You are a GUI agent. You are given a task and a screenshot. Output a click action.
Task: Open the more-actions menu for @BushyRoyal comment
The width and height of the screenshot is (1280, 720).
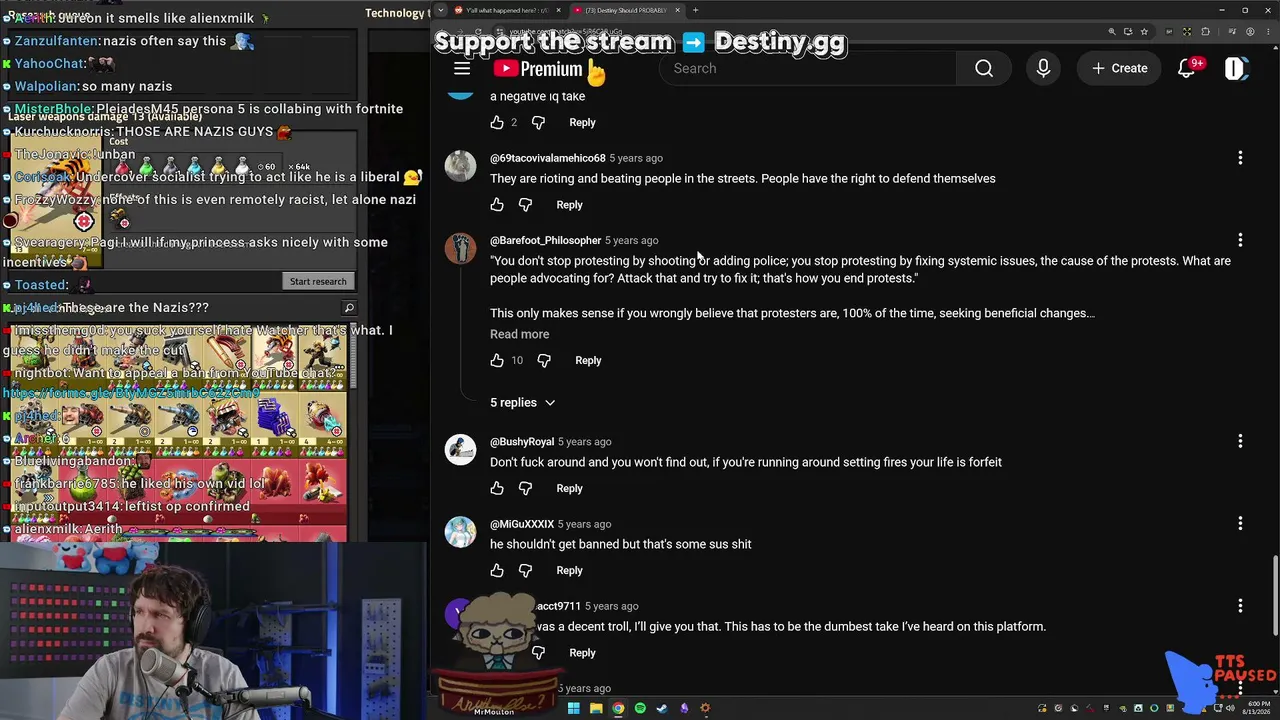point(1240,441)
